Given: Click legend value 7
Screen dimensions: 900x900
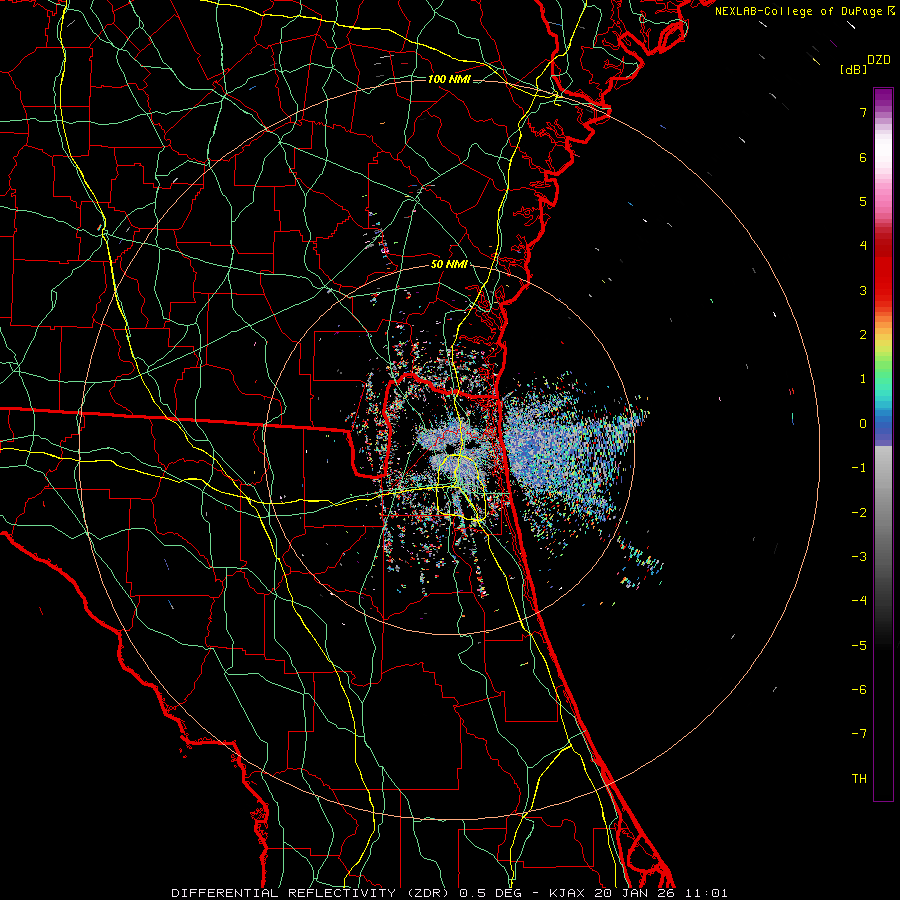Looking at the screenshot, I should (863, 112).
